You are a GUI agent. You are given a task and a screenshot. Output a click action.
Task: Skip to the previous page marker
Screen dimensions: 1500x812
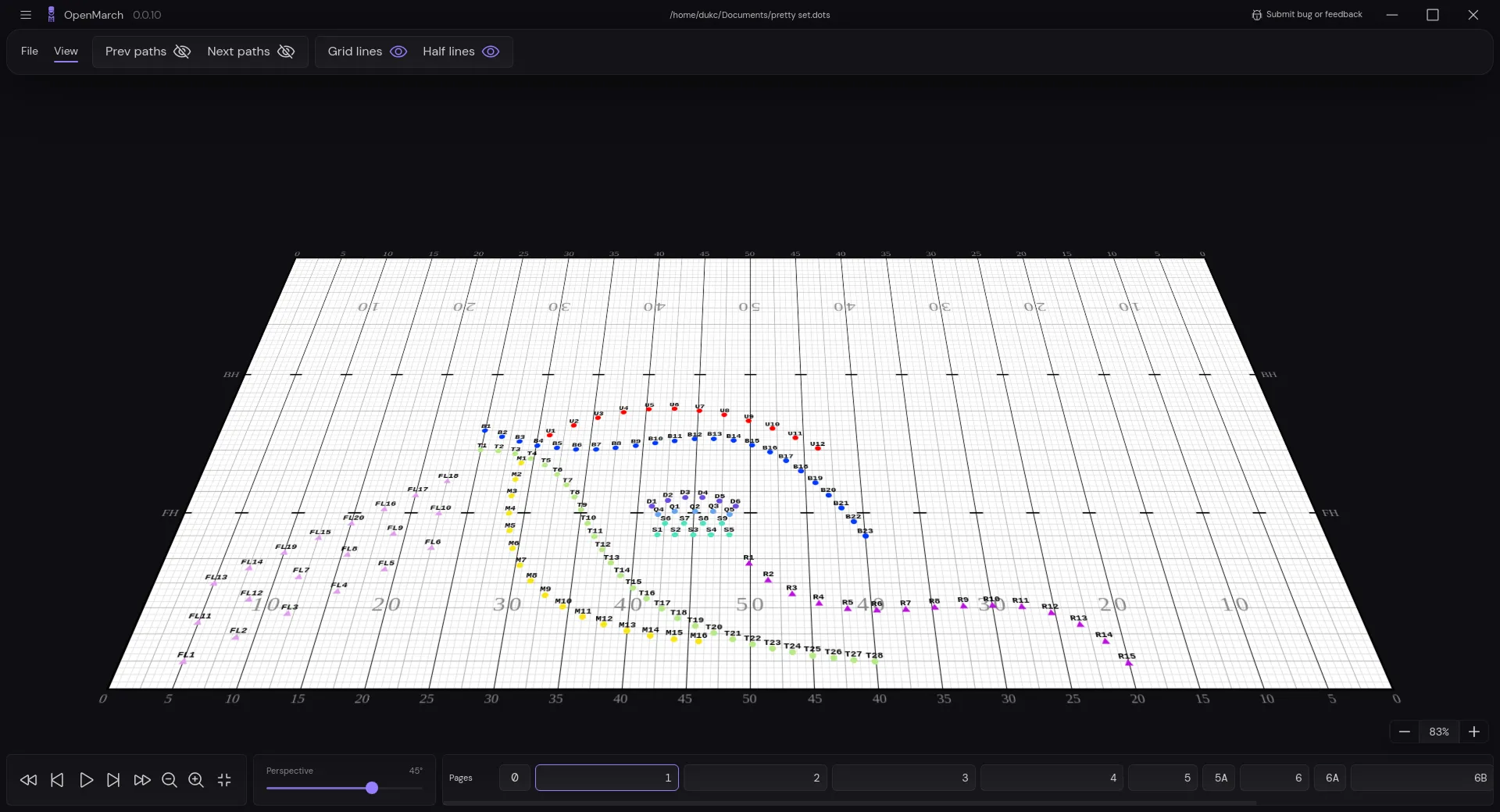click(56, 780)
